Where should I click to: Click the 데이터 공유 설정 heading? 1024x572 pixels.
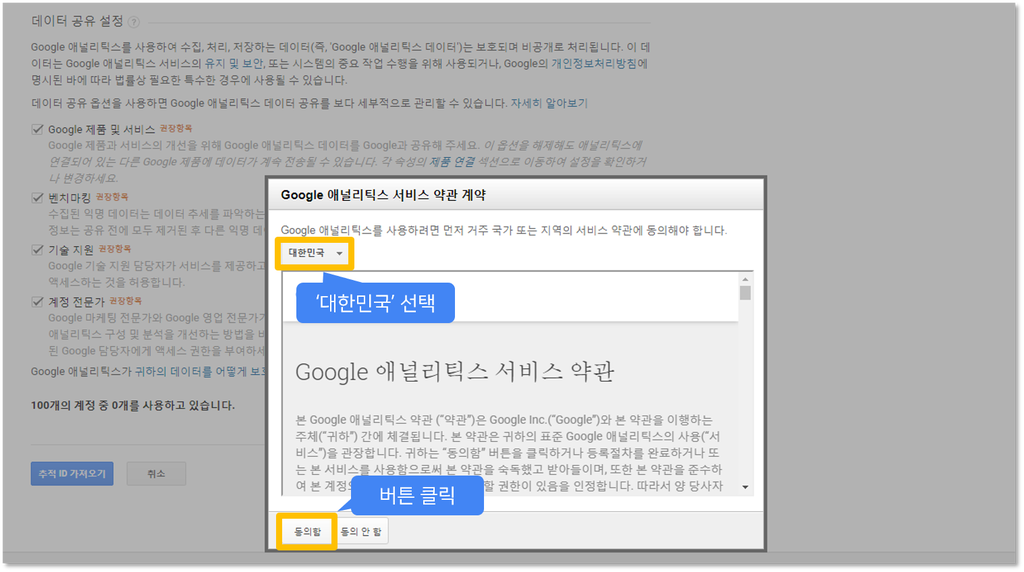pyautogui.click(x=77, y=21)
